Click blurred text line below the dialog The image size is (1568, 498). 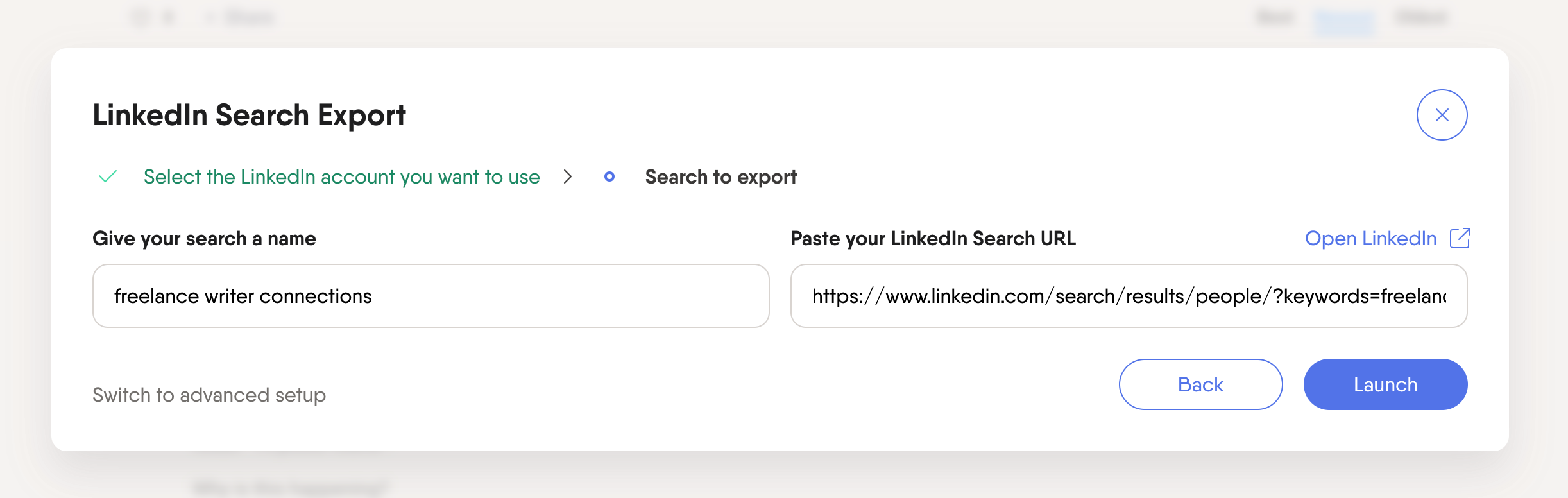click(290, 488)
